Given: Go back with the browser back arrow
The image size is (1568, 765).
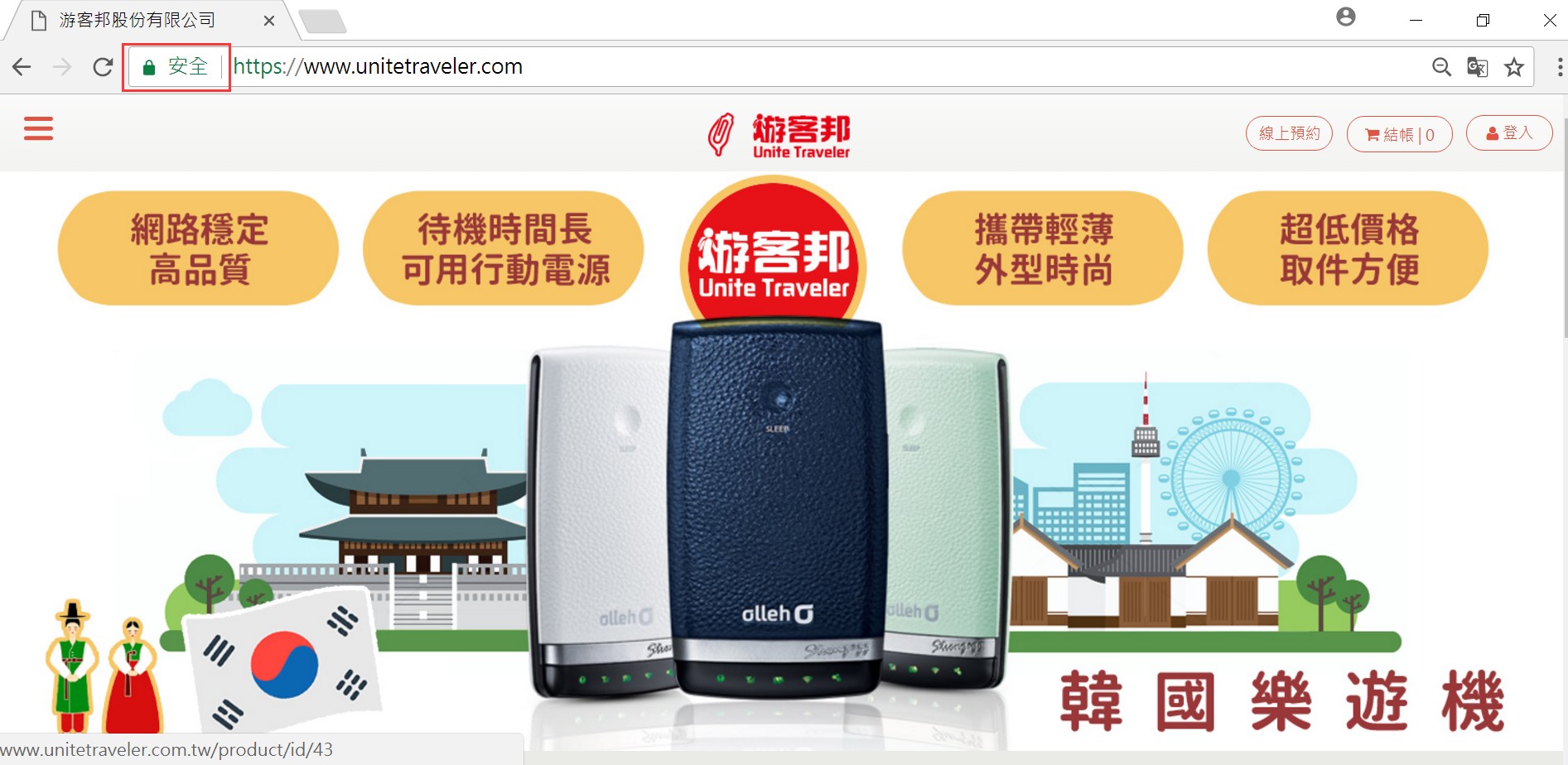Looking at the screenshot, I should click(22, 67).
